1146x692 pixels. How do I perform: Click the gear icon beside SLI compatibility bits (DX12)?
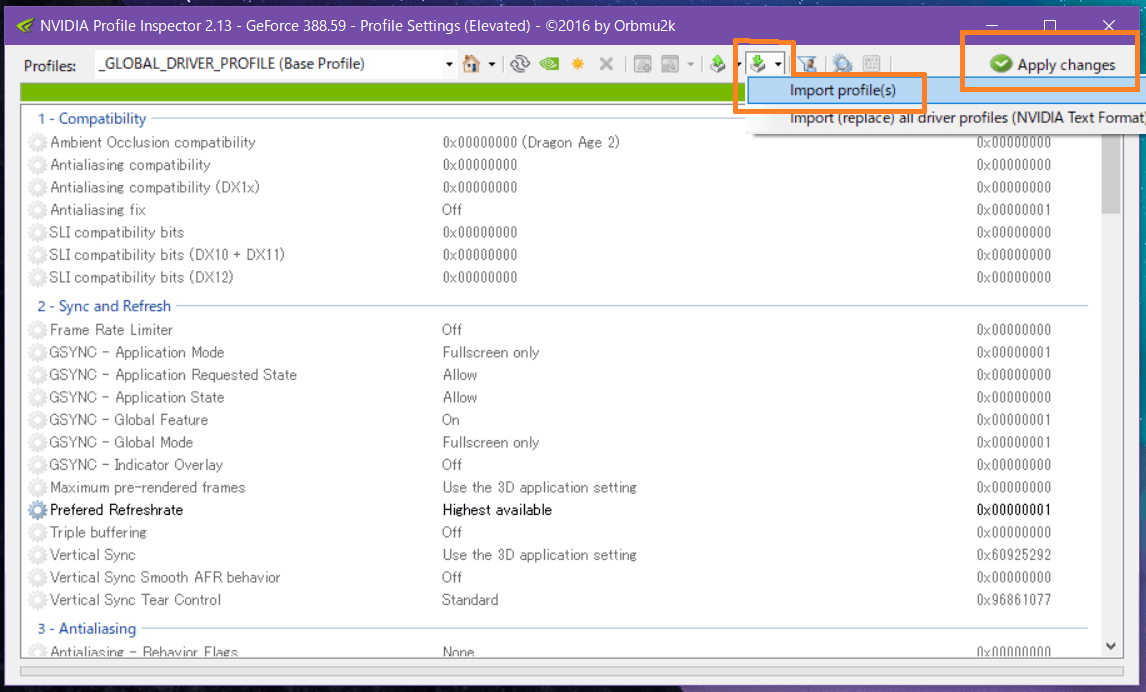click(37, 278)
